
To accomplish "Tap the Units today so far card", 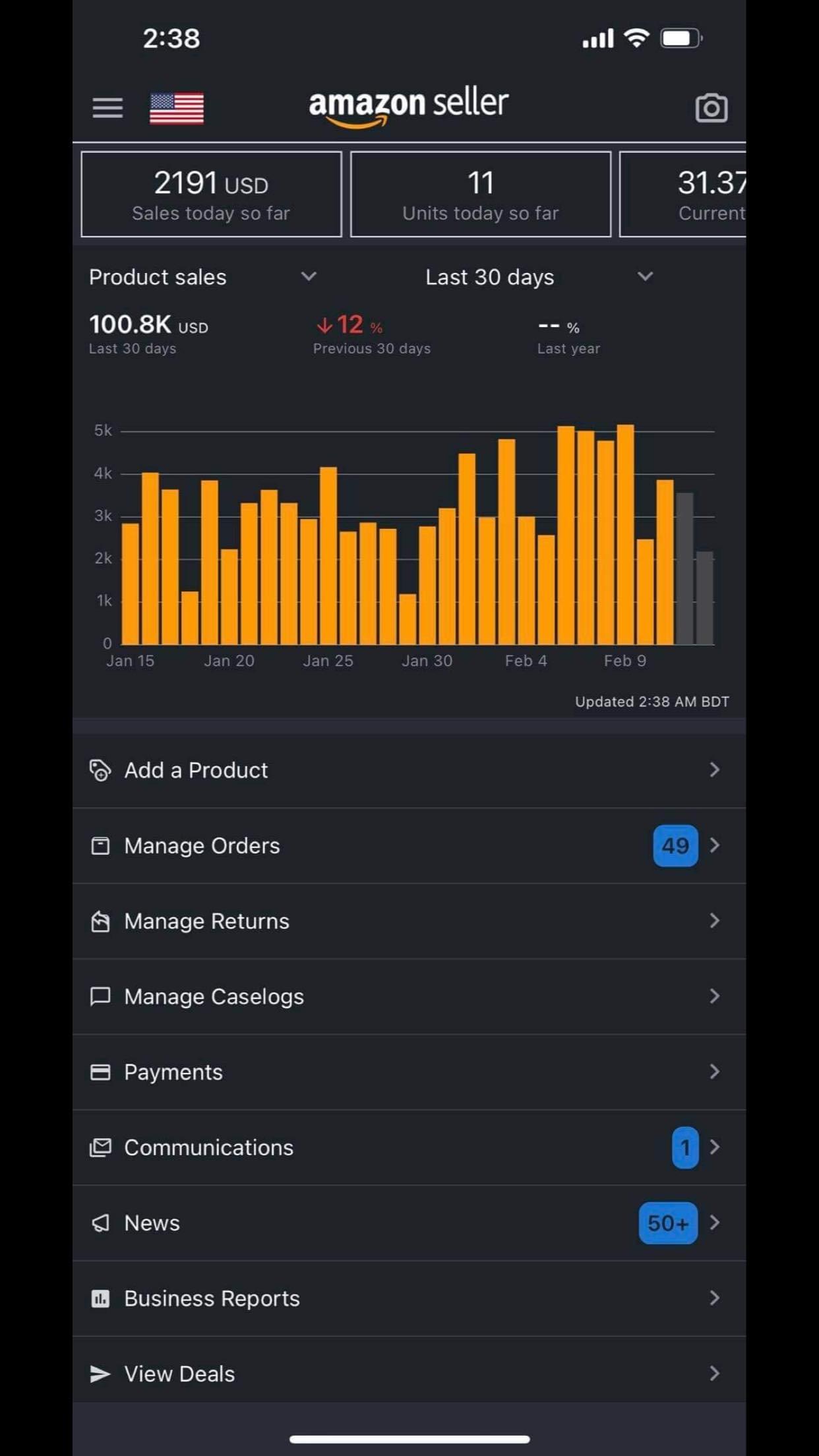I will tap(480, 195).
